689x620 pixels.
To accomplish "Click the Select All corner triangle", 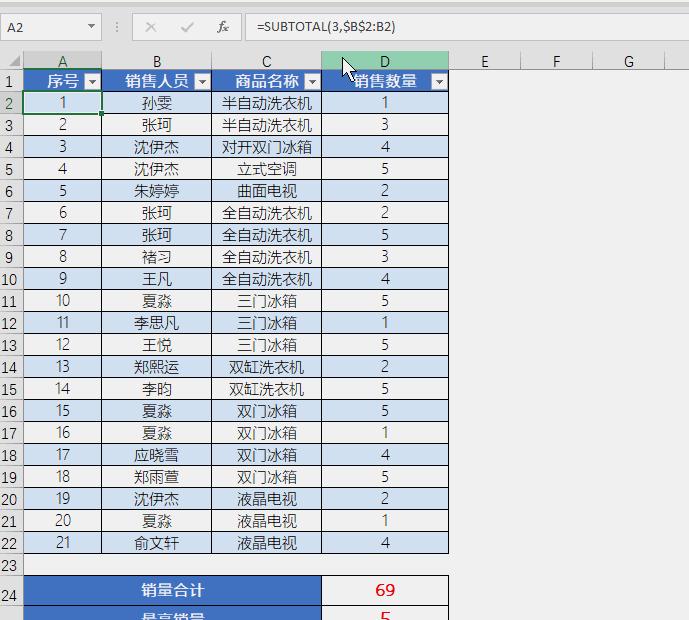I will [14, 61].
